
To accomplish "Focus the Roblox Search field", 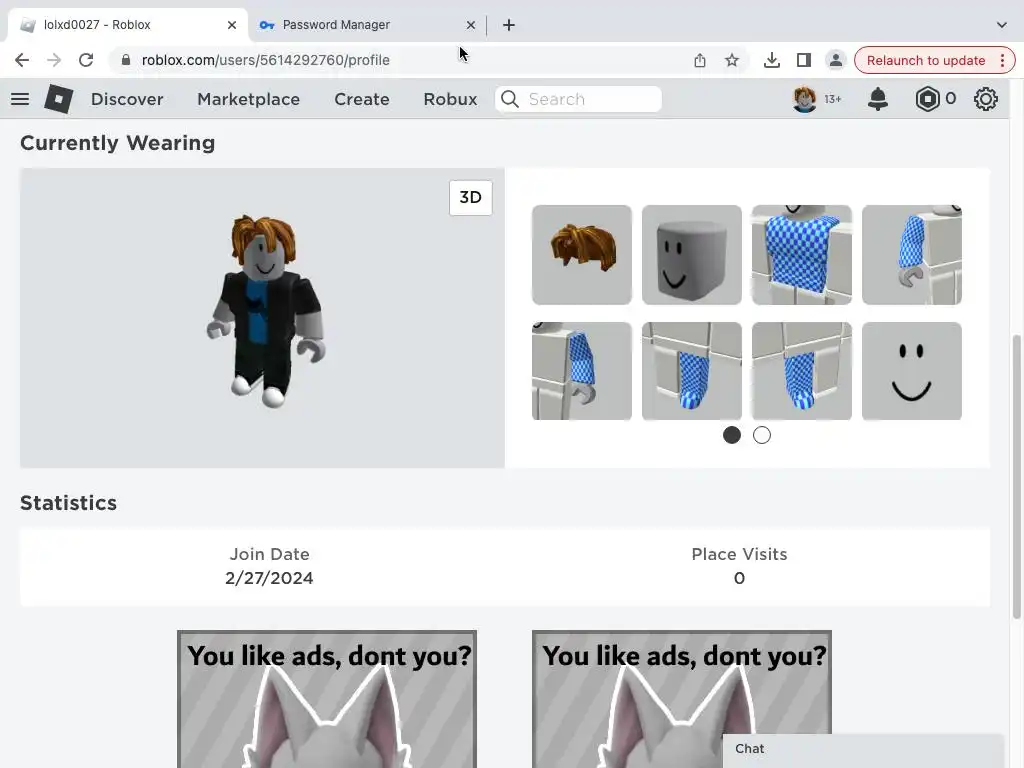I will pos(579,99).
